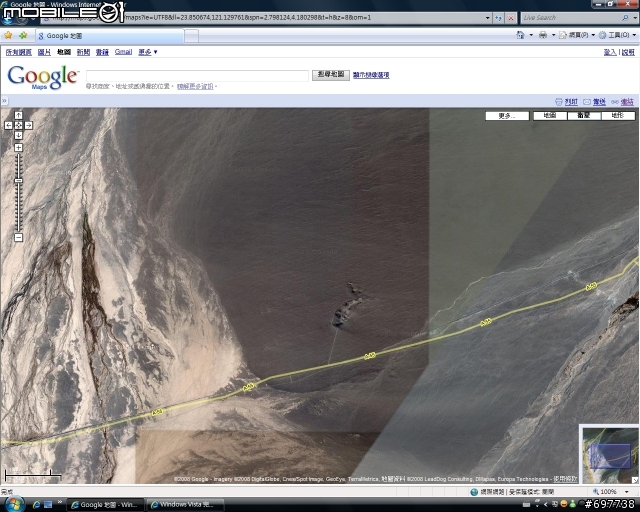Expand the 更多 ▼ Google services menu
The image size is (640, 512).
pyautogui.click(x=148, y=52)
